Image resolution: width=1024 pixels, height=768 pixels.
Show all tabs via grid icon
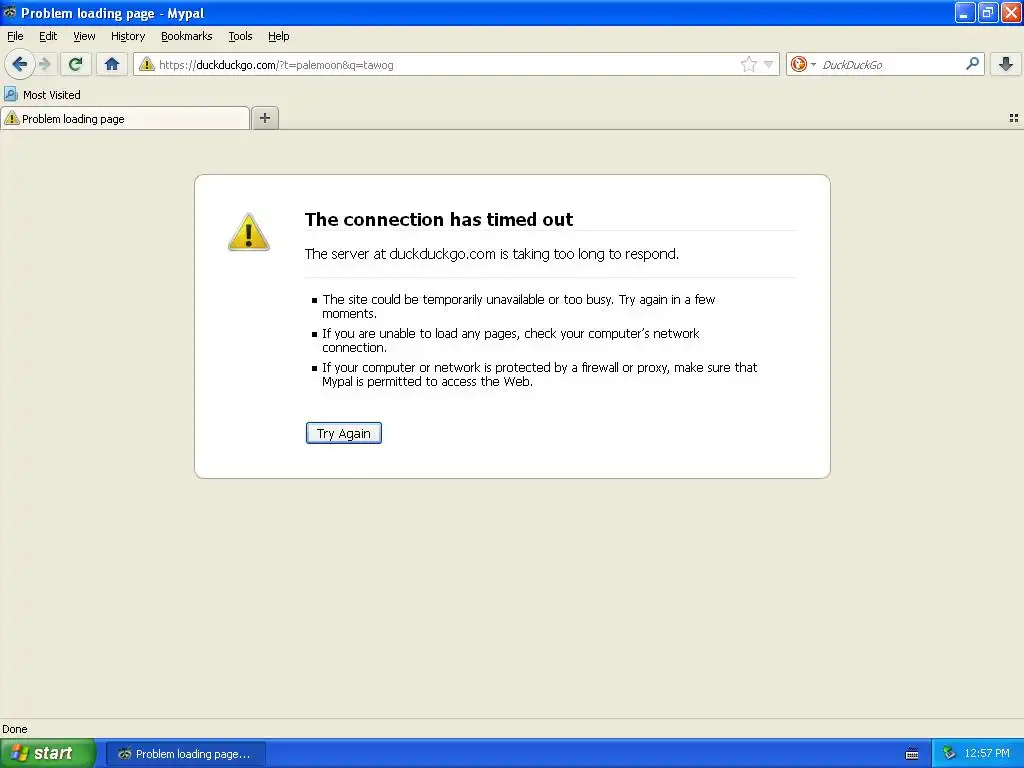coord(1014,118)
